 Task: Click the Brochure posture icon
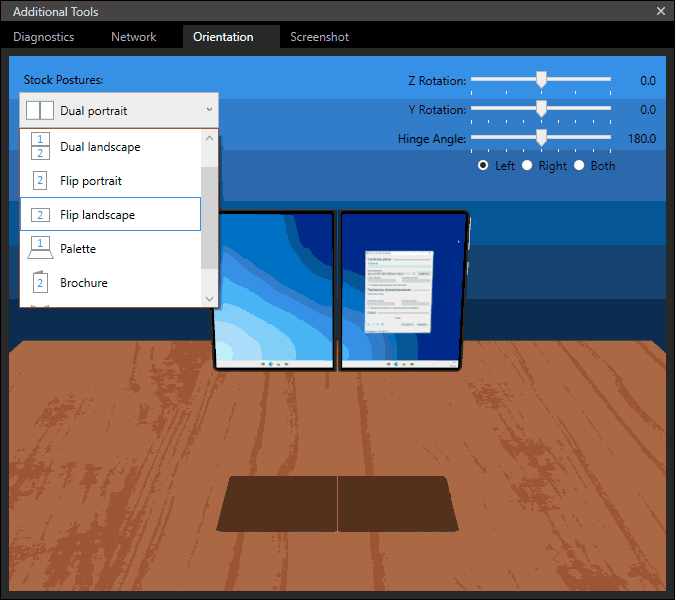[40, 282]
